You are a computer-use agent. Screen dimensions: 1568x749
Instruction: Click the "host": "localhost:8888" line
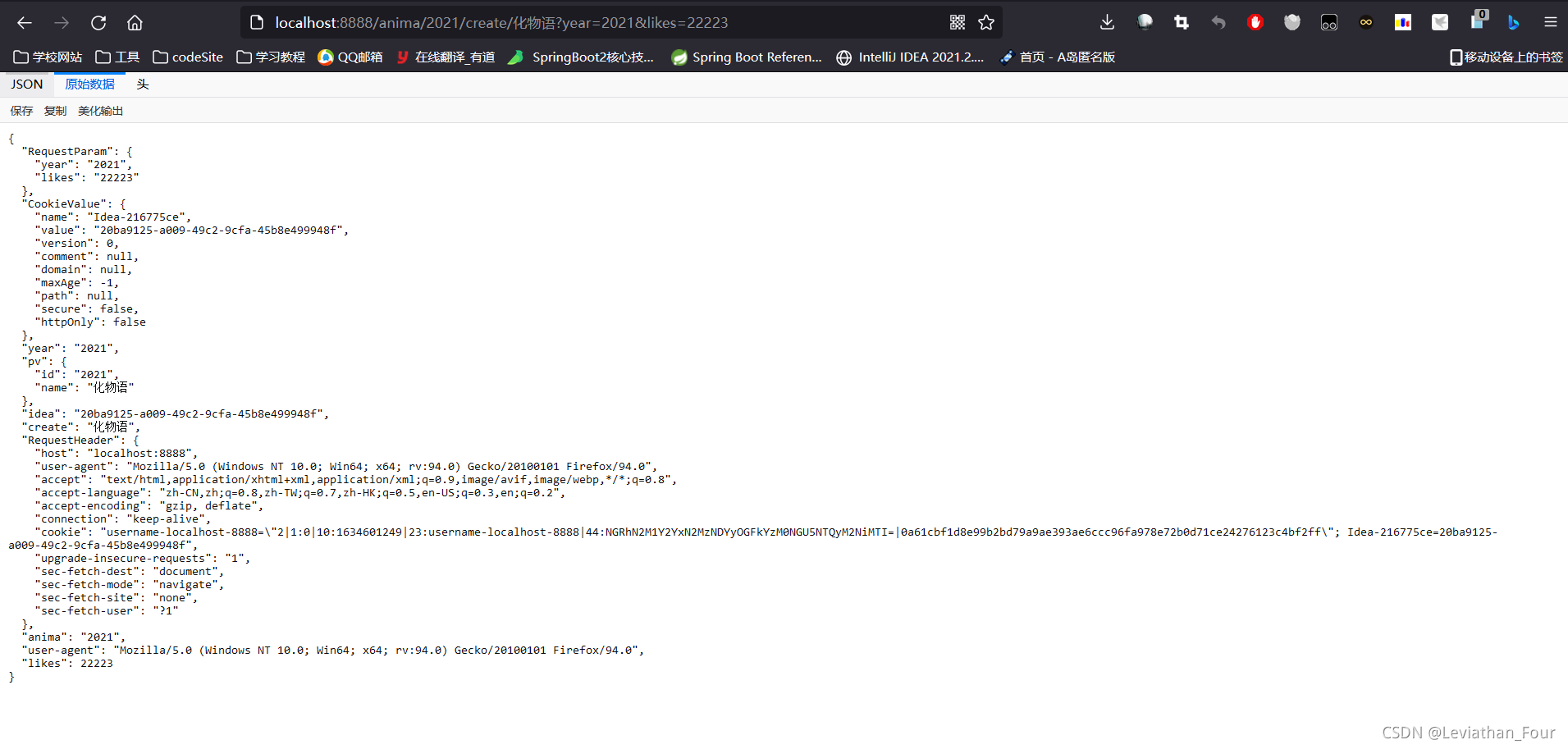(x=117, y=454)
